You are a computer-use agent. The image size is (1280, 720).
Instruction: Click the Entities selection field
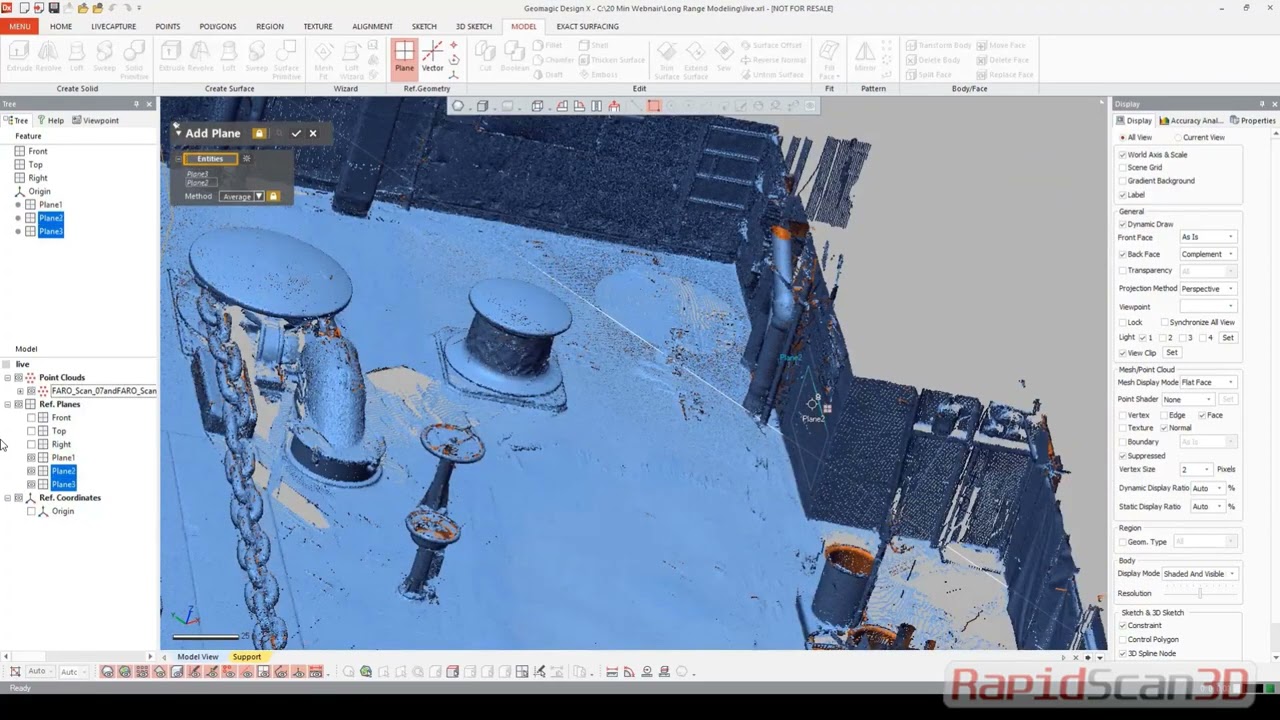point(210,159)
